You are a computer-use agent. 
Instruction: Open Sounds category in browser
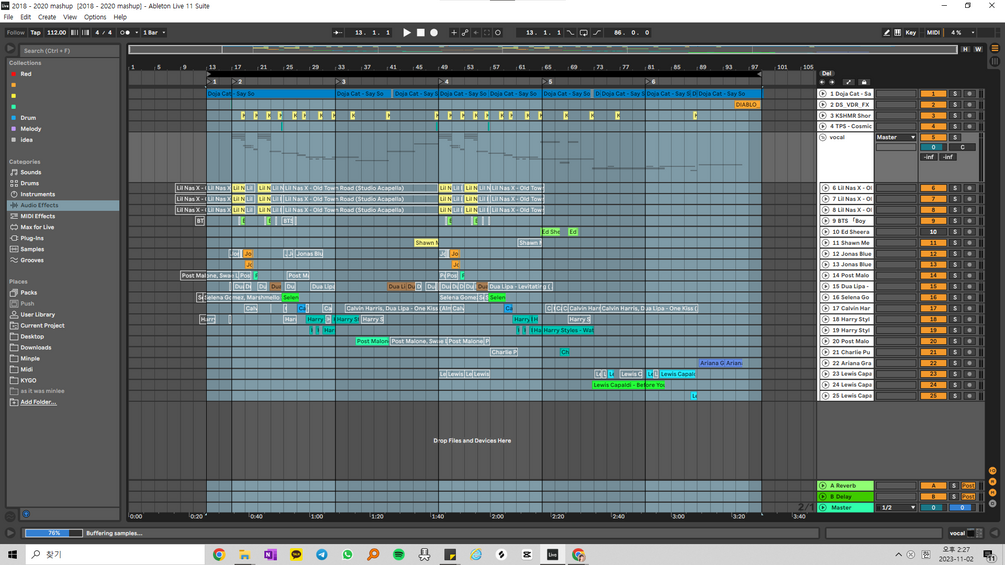31,172
